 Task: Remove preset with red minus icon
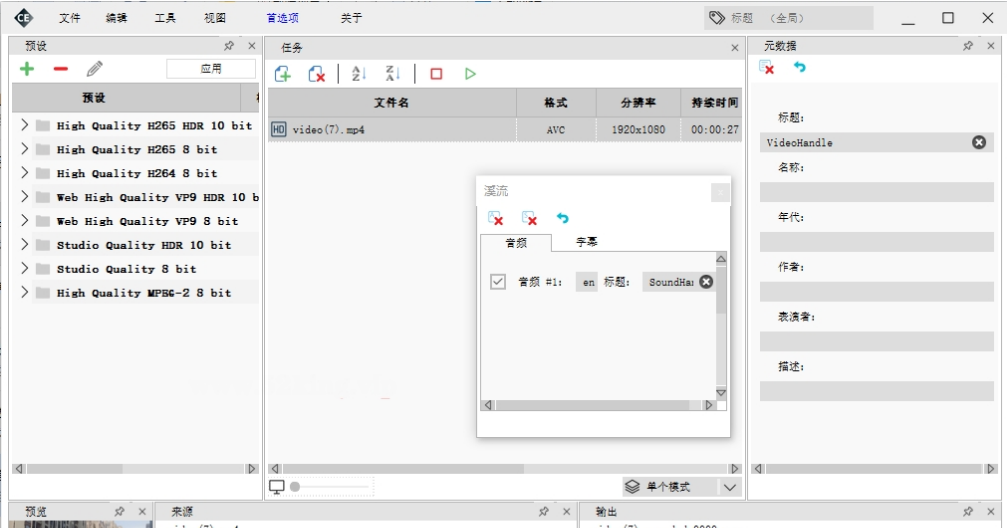61,69
